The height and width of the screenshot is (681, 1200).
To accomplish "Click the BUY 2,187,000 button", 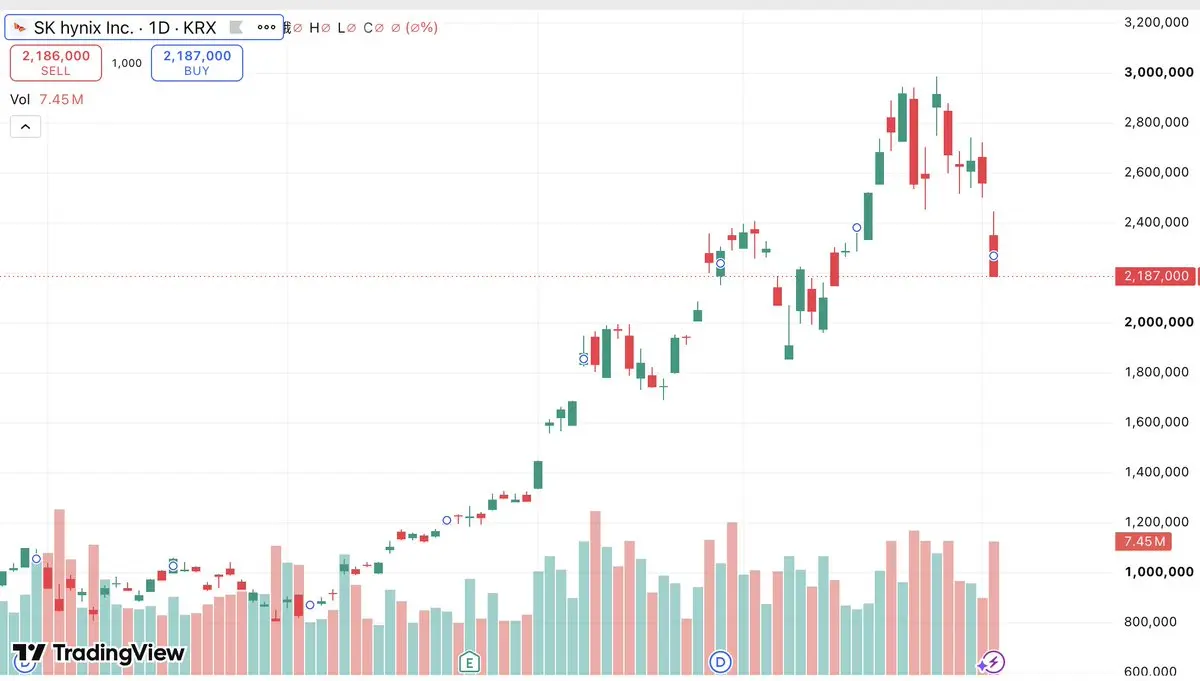I will point(197,63).
